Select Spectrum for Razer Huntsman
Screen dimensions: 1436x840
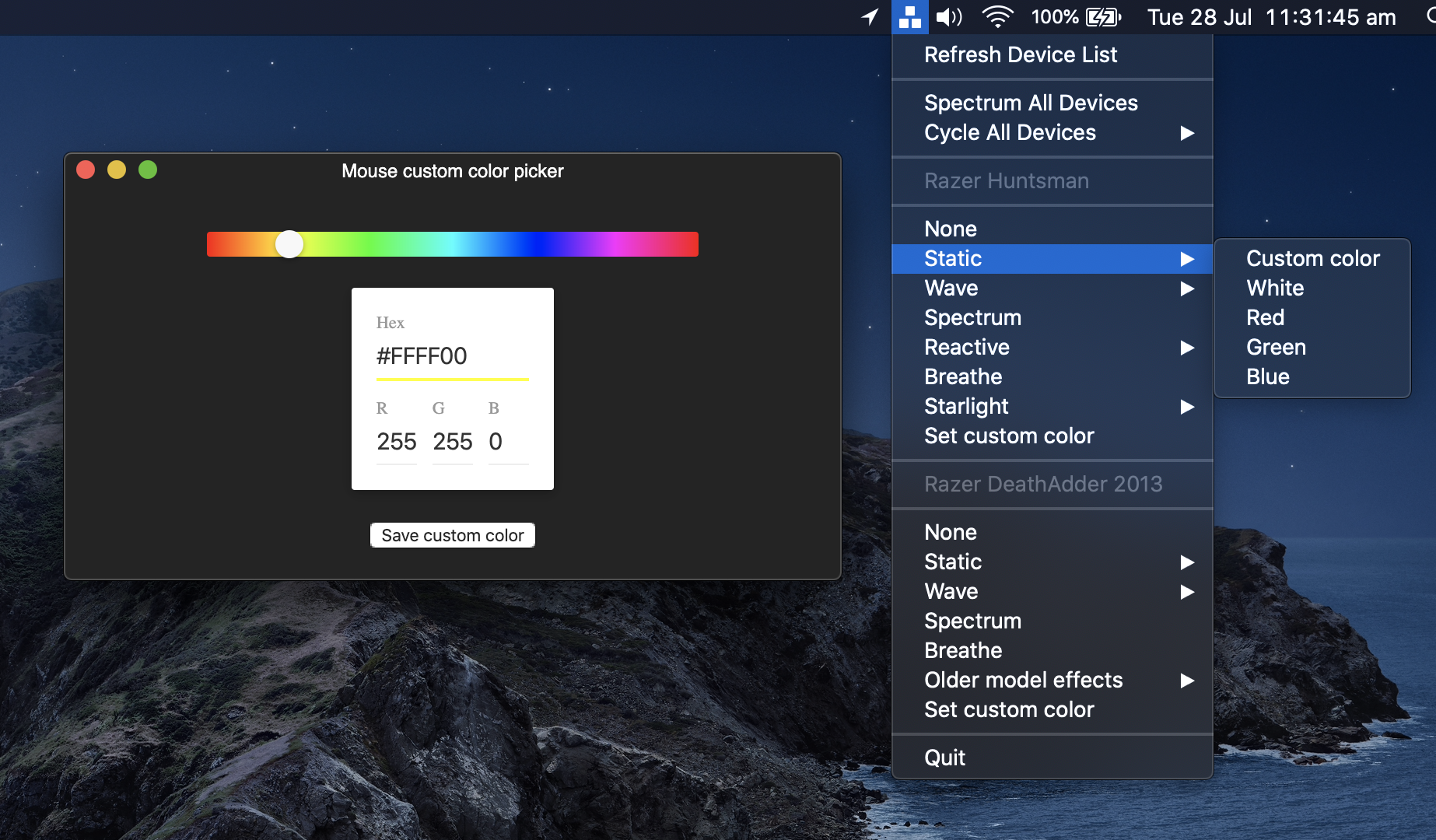pos(1052,317)
